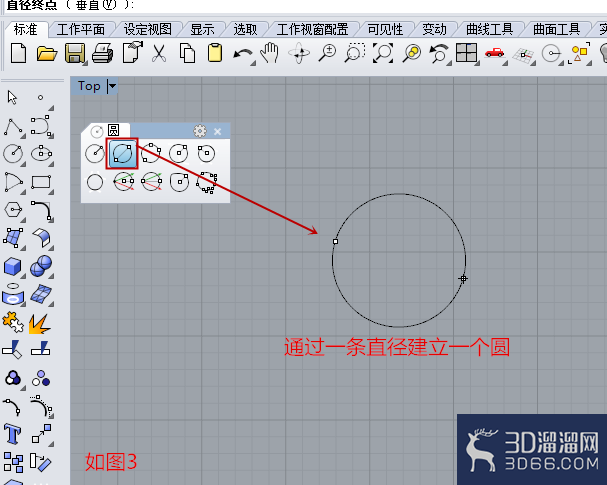Undo the last action
The height and width of the screenshot is (485, 607).
(243, 54)
